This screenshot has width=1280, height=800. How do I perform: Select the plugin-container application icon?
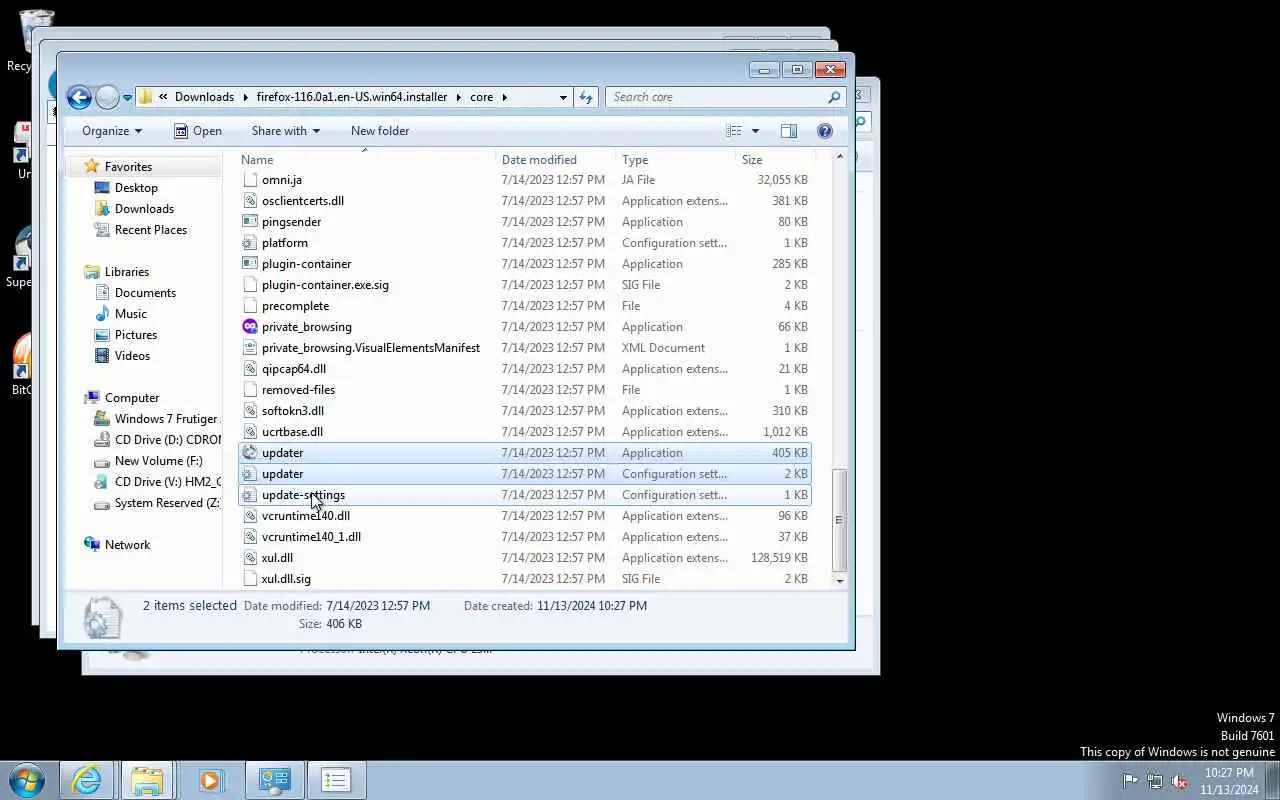(x=250, y=264)
